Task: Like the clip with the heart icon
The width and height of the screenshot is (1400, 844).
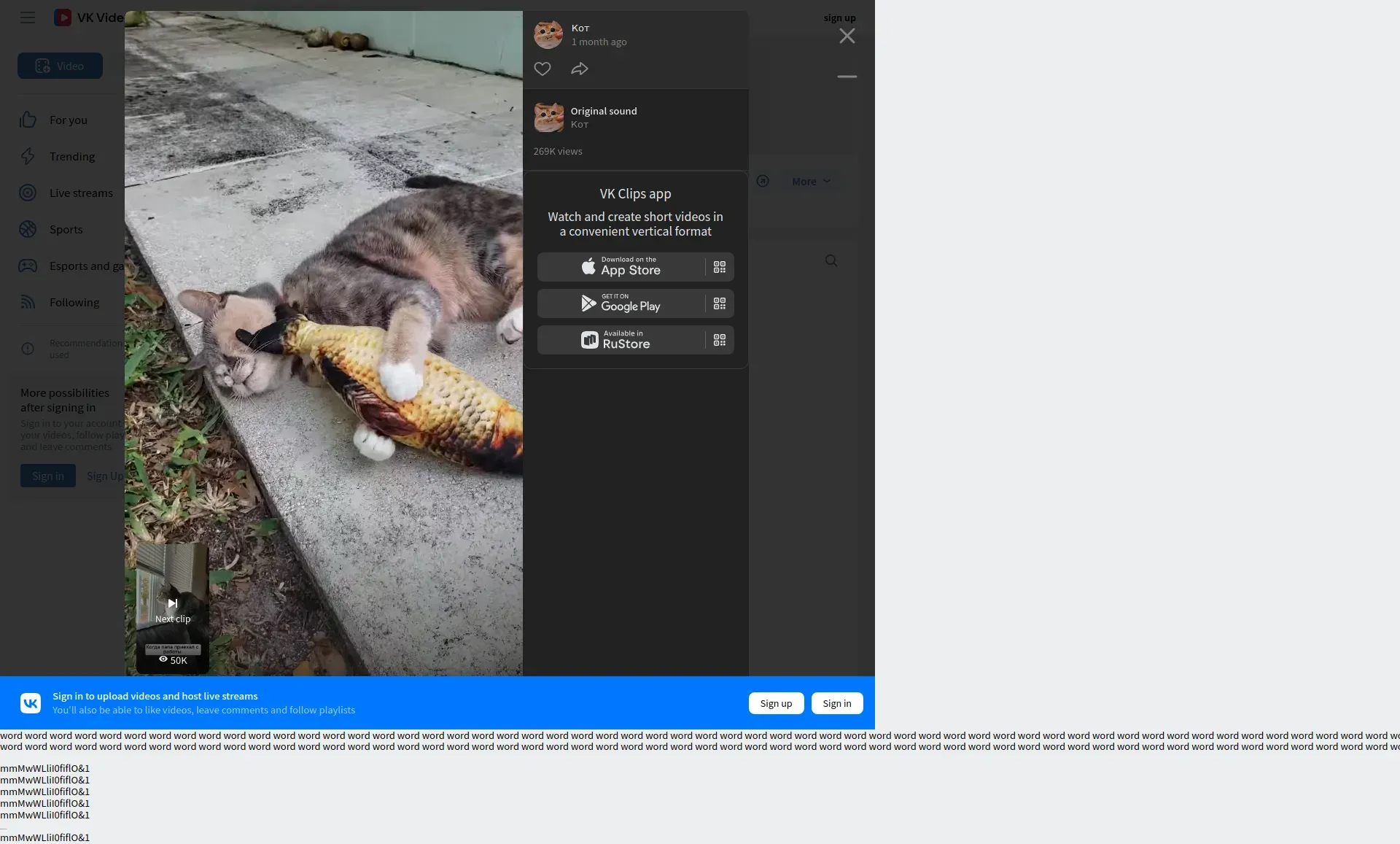Action: pos(542,69)
